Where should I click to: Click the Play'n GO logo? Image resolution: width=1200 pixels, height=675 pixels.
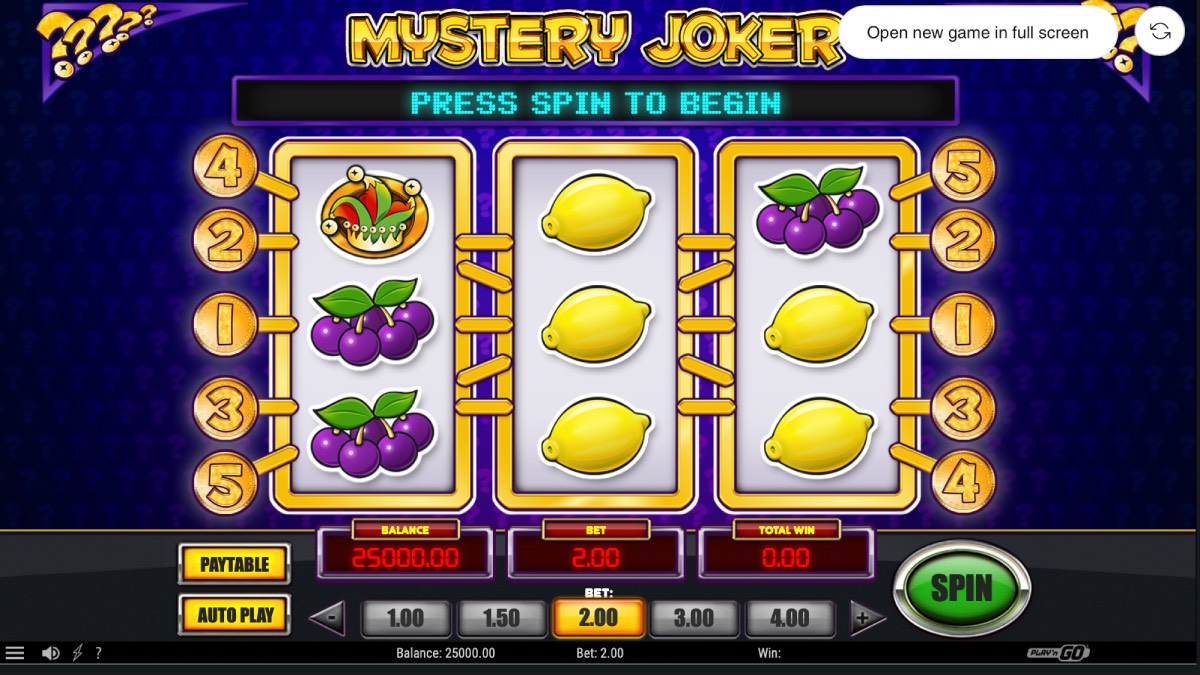tap(1059, 653)
